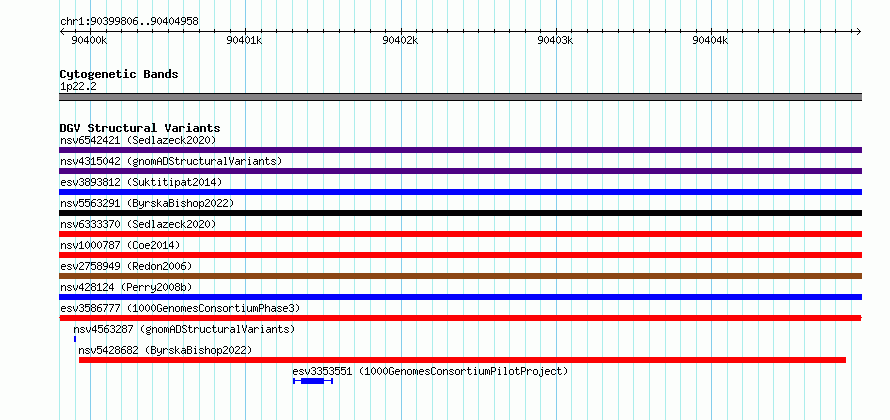
Task: Click the nsv5563291 (ByrskaBishop2022) label
Action: [146, 203]
